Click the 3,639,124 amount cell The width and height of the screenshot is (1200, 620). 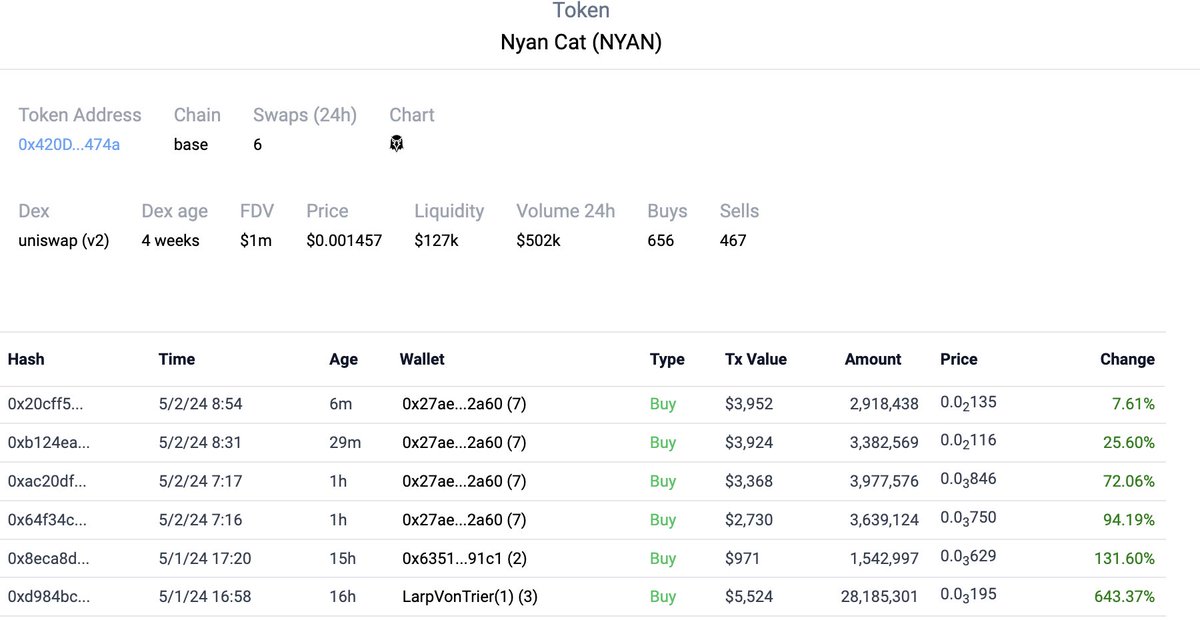tap(884, 520)
